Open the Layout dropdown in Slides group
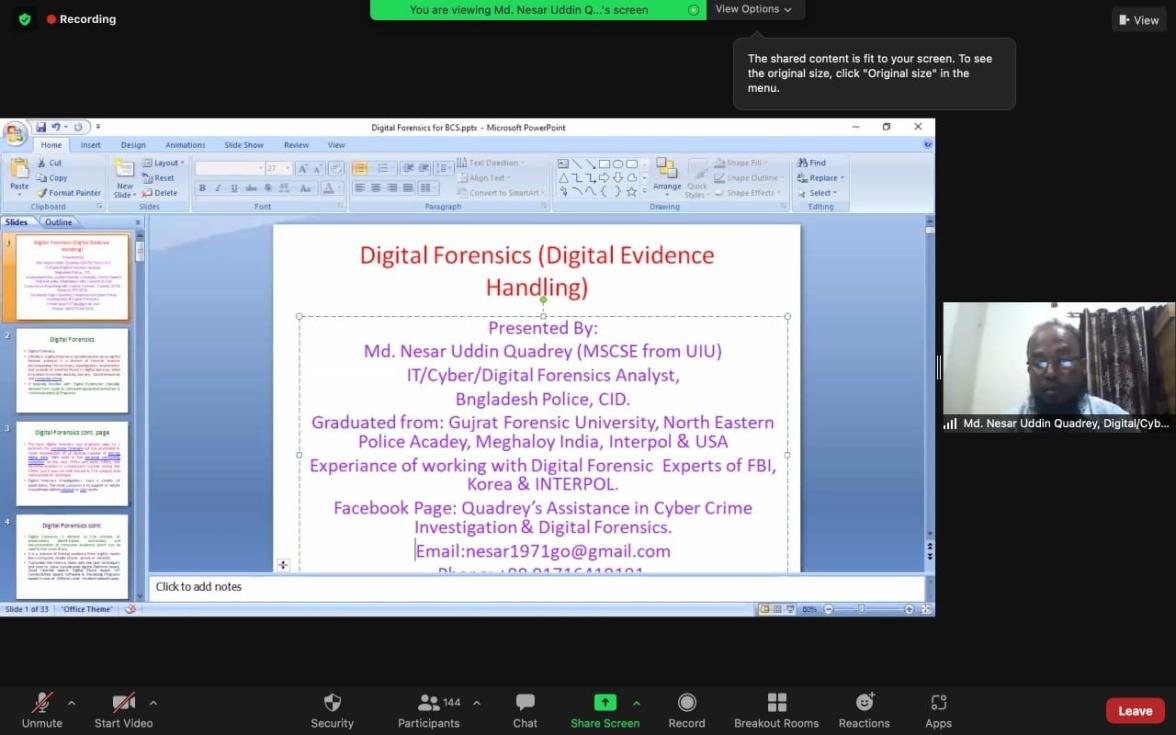1176x735 pixels. click(x=164, y=163)
